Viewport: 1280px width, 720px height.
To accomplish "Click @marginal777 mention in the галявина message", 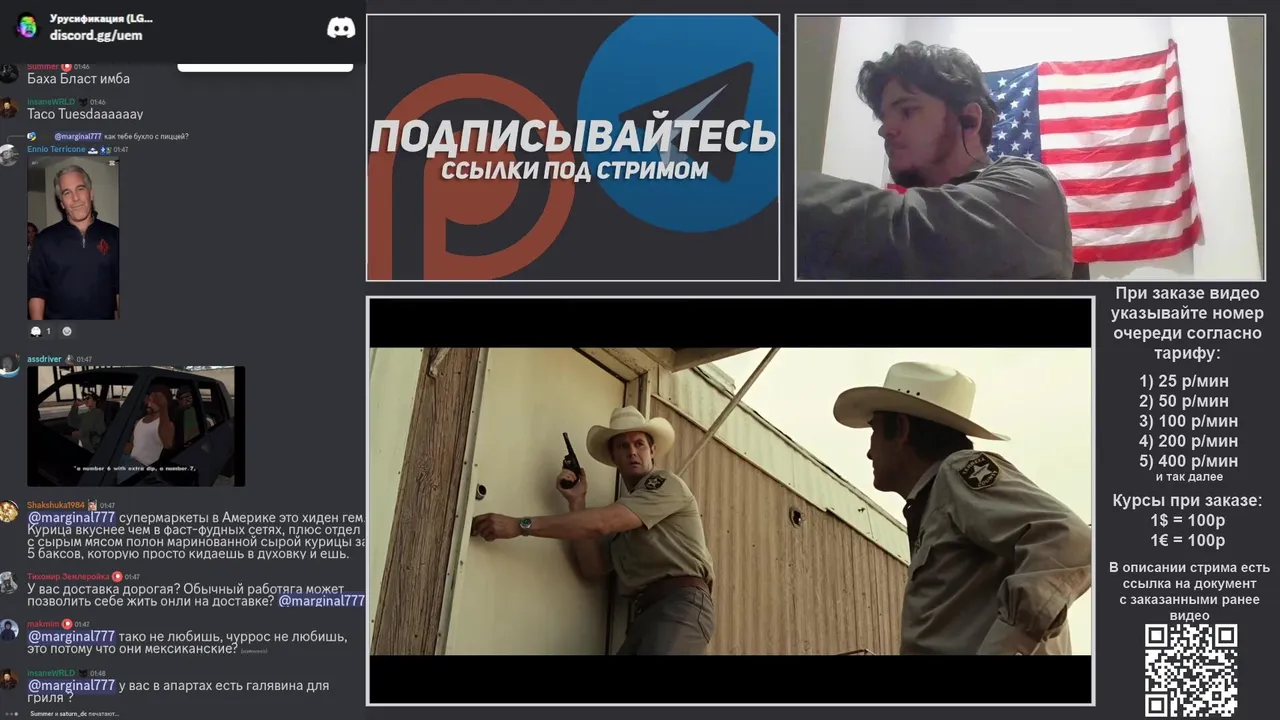I will (71, 685).
